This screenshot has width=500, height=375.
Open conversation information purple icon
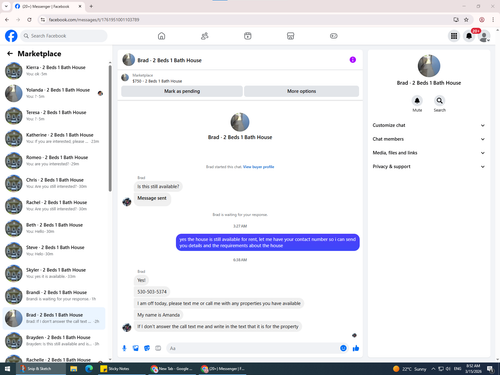353,60
